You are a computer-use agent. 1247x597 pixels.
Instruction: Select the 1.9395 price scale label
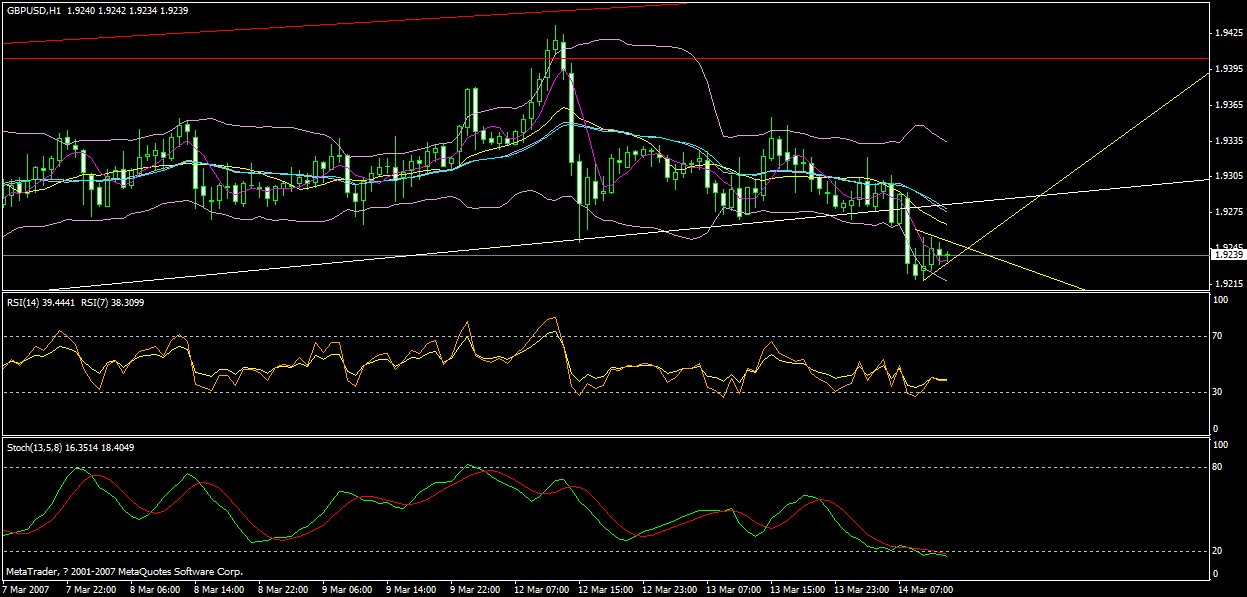1227,69
